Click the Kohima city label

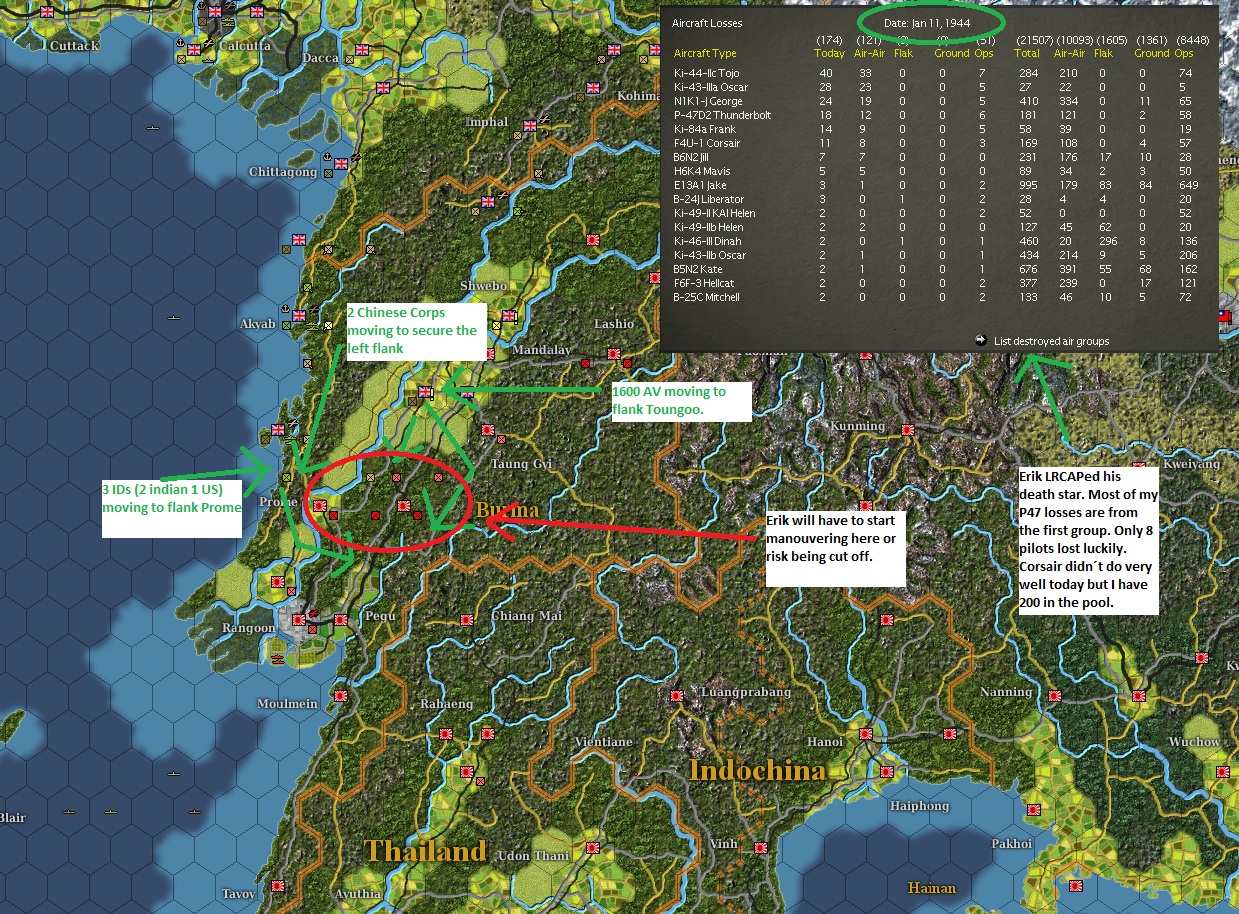(638, 96)
